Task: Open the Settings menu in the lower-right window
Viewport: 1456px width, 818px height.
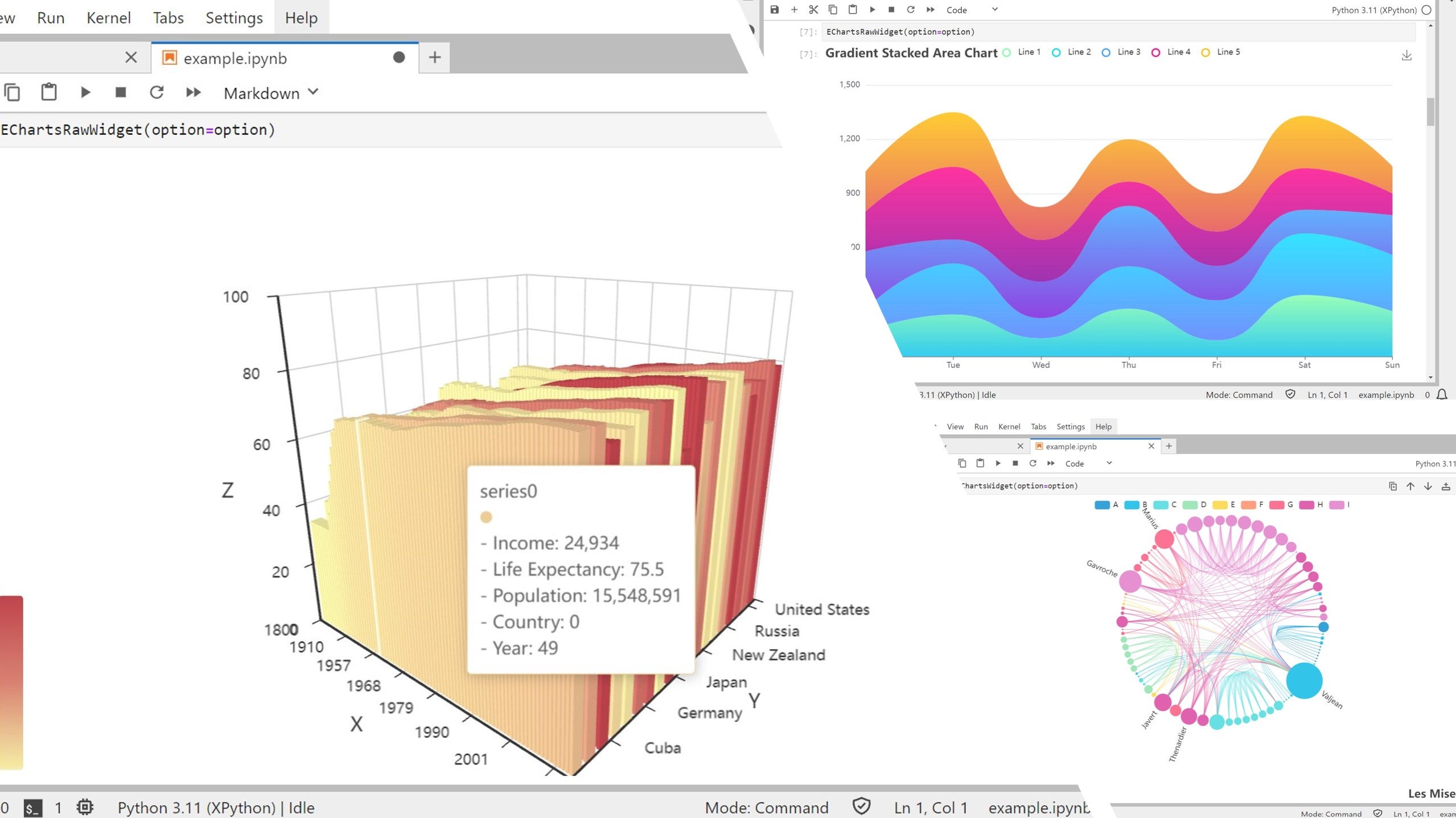Action: (x=1070, y=426)
